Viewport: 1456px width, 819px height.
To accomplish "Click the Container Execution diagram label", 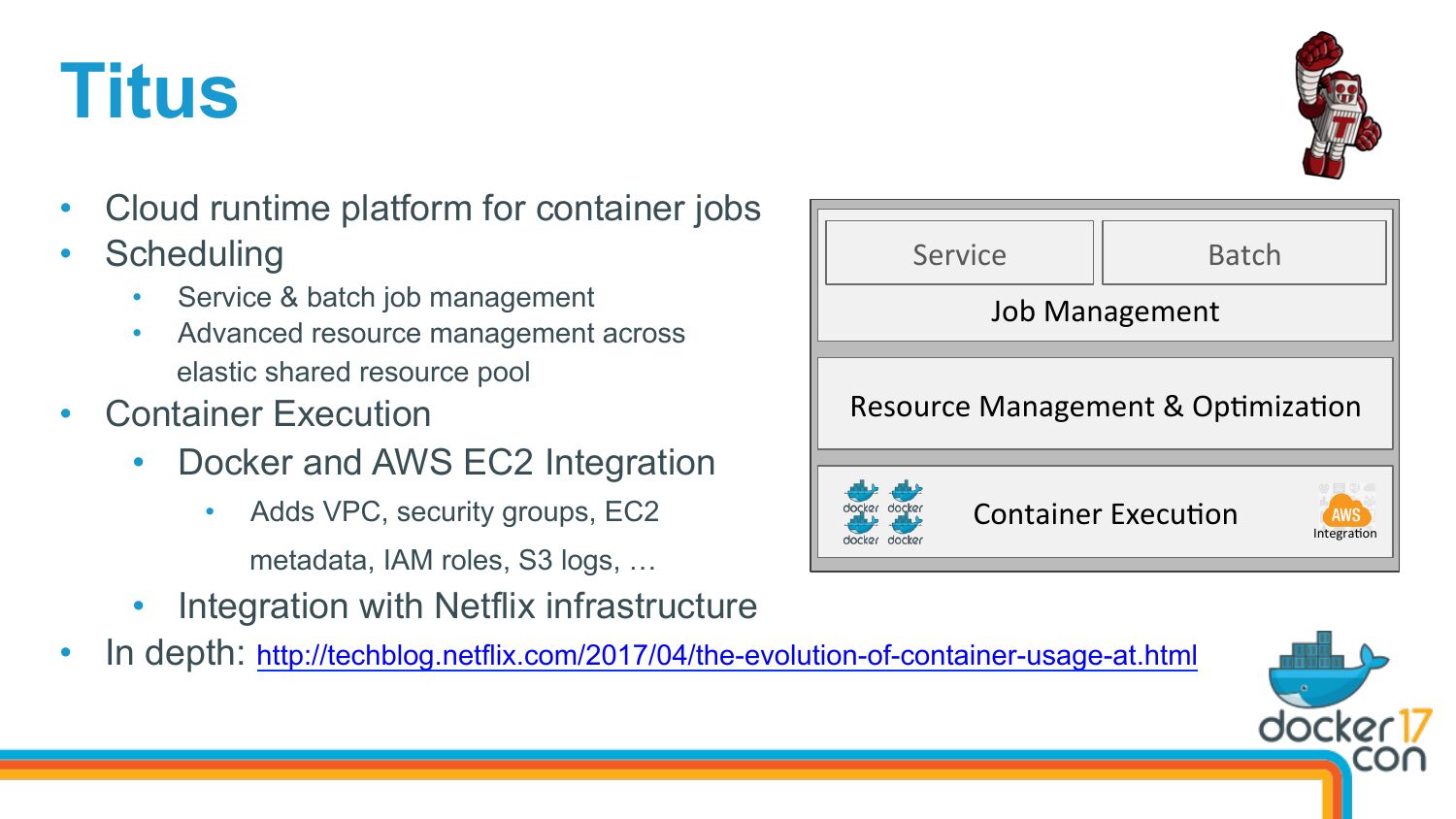I will [x=1105, y=513].
